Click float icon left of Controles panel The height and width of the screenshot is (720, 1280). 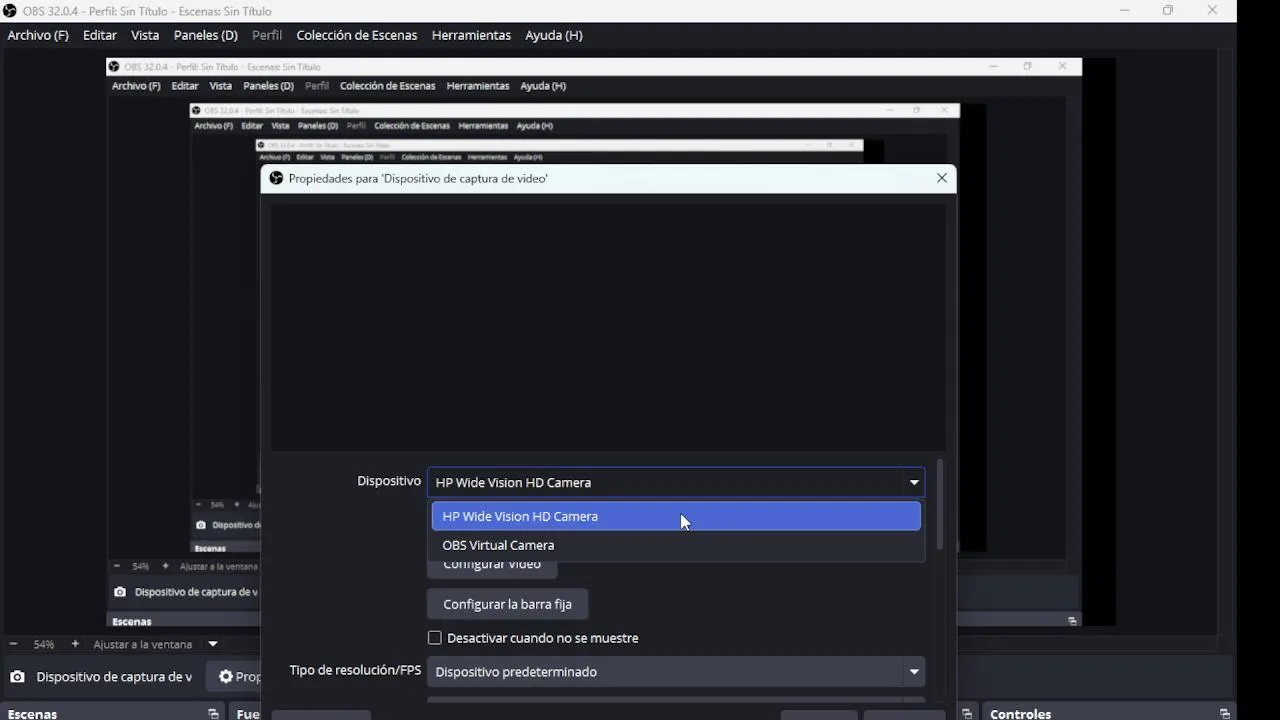[x=967, y=714]
